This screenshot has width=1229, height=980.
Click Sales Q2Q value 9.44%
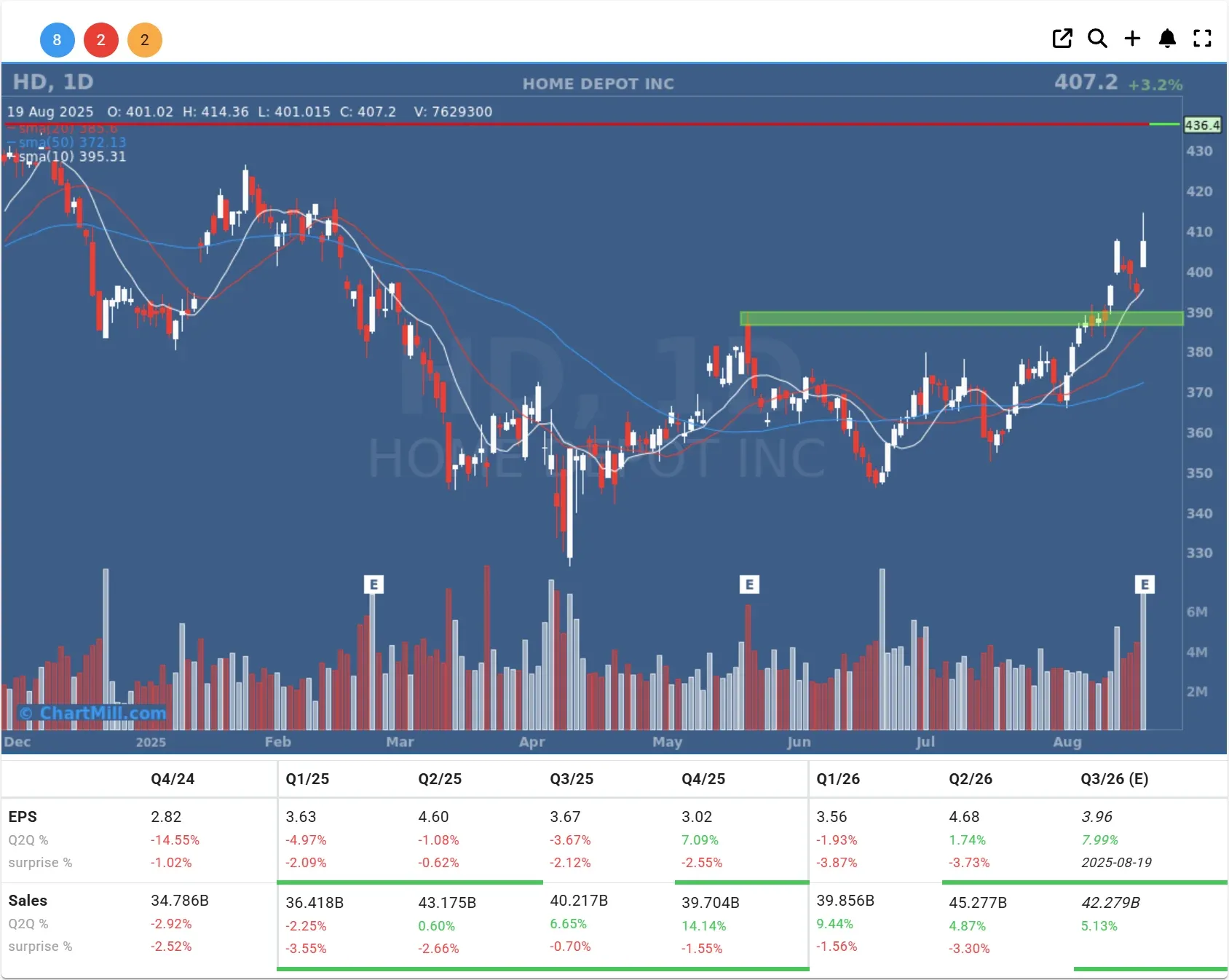coord(834,924)
